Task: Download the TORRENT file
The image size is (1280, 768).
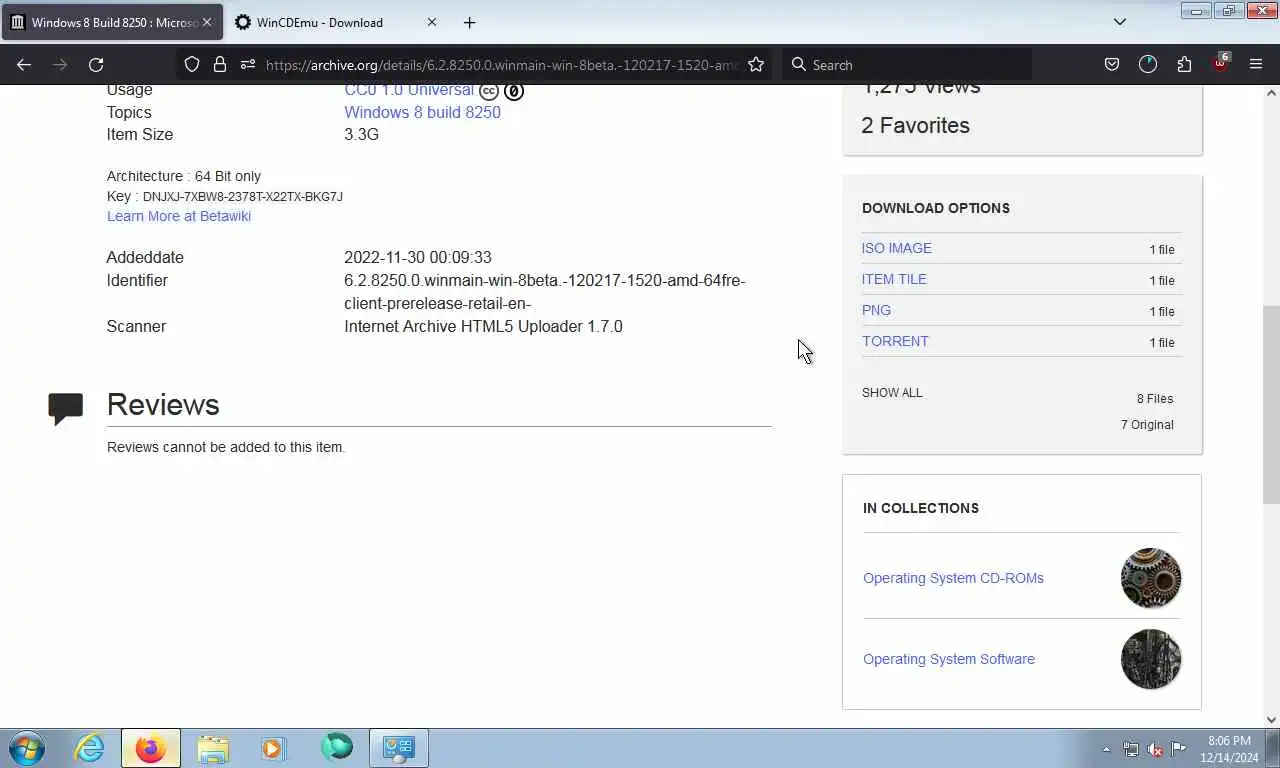Action: [x=895, y=341]
